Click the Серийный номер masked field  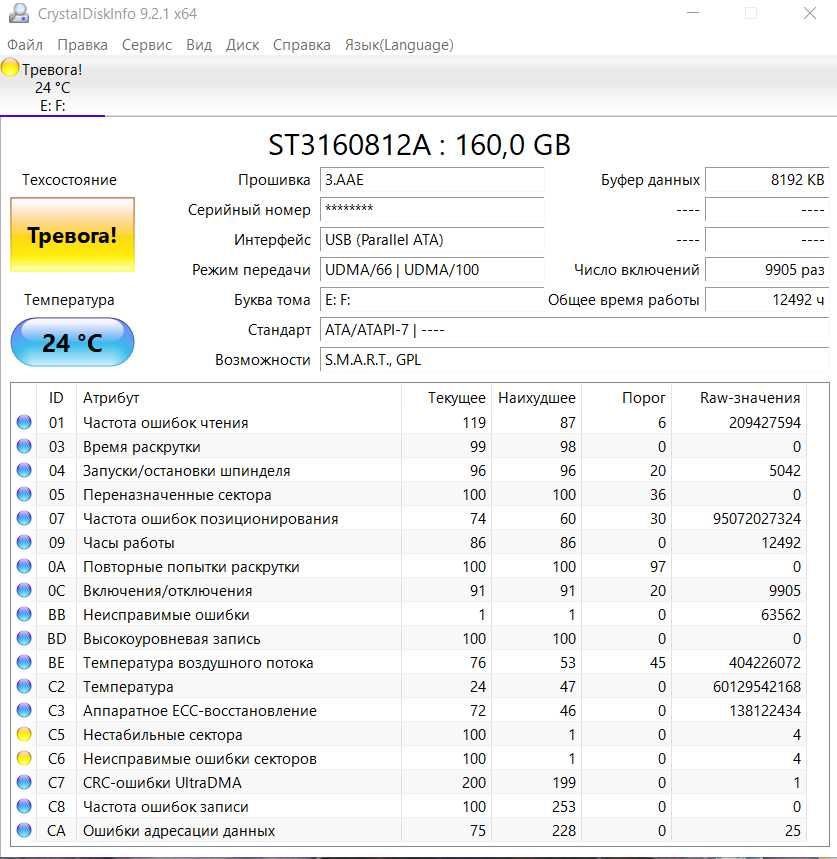432,210
